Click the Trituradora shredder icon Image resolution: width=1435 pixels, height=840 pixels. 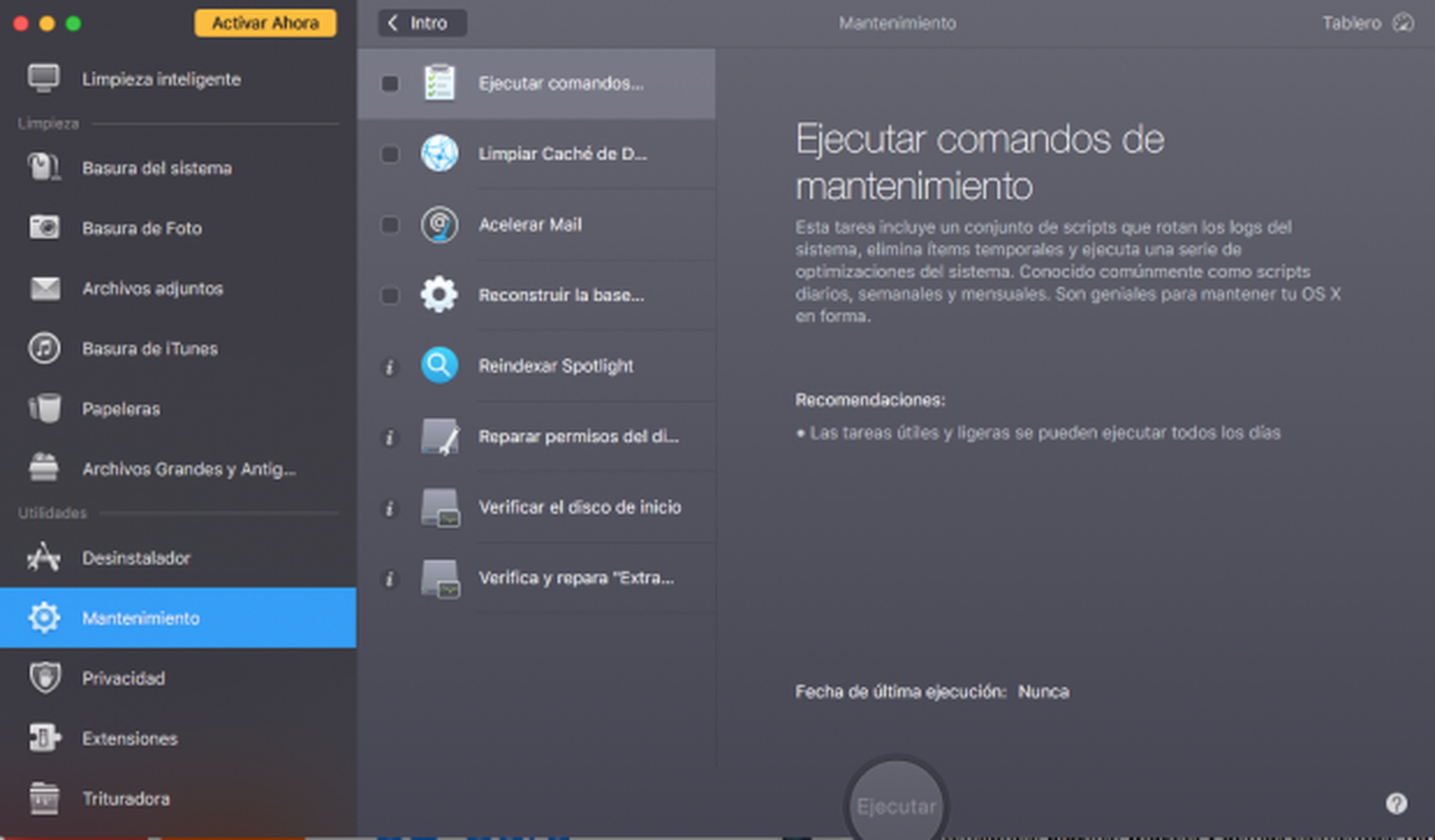[x=44, y=798]
